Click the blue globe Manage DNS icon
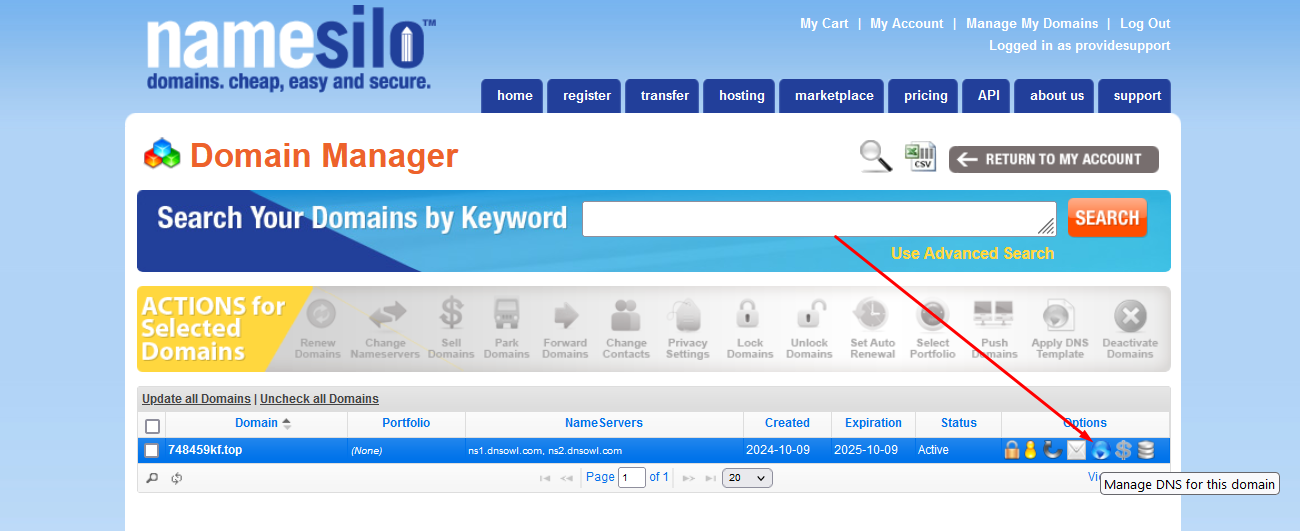This screenshot has height=531, width=1300. (x=1100, y=450)
